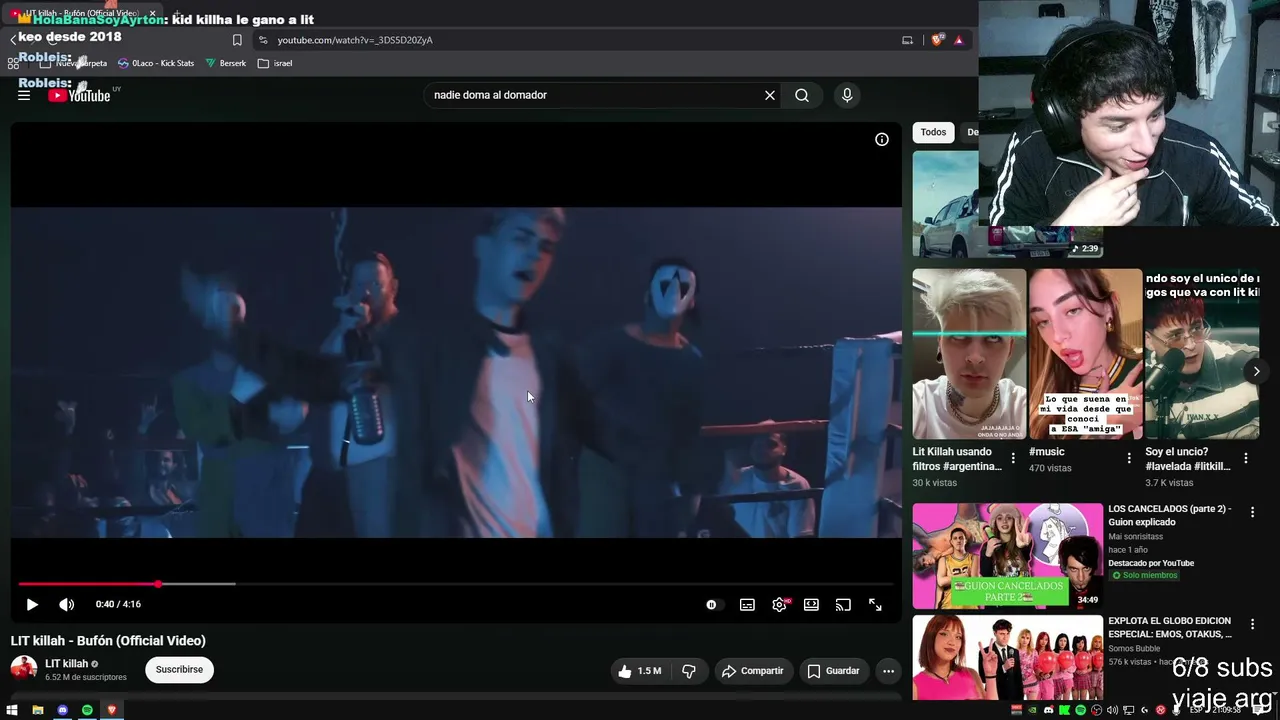Open the 'LOS CANCELADOS (parte 2)' title link
1280x720 pixels.
pyautogui.click(x=1170, y=515)
